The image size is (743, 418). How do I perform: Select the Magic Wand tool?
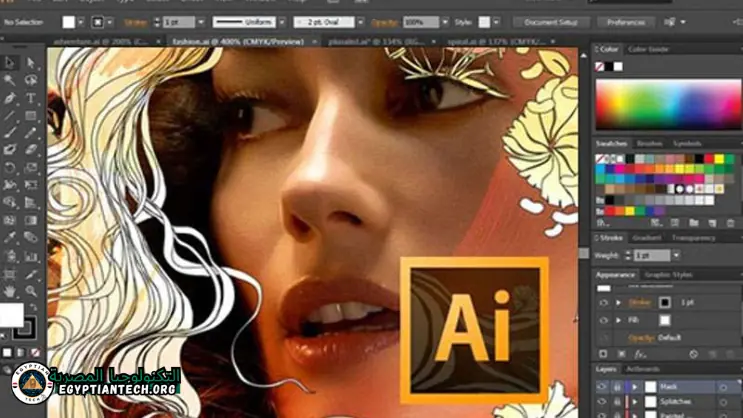pos(9,80)
